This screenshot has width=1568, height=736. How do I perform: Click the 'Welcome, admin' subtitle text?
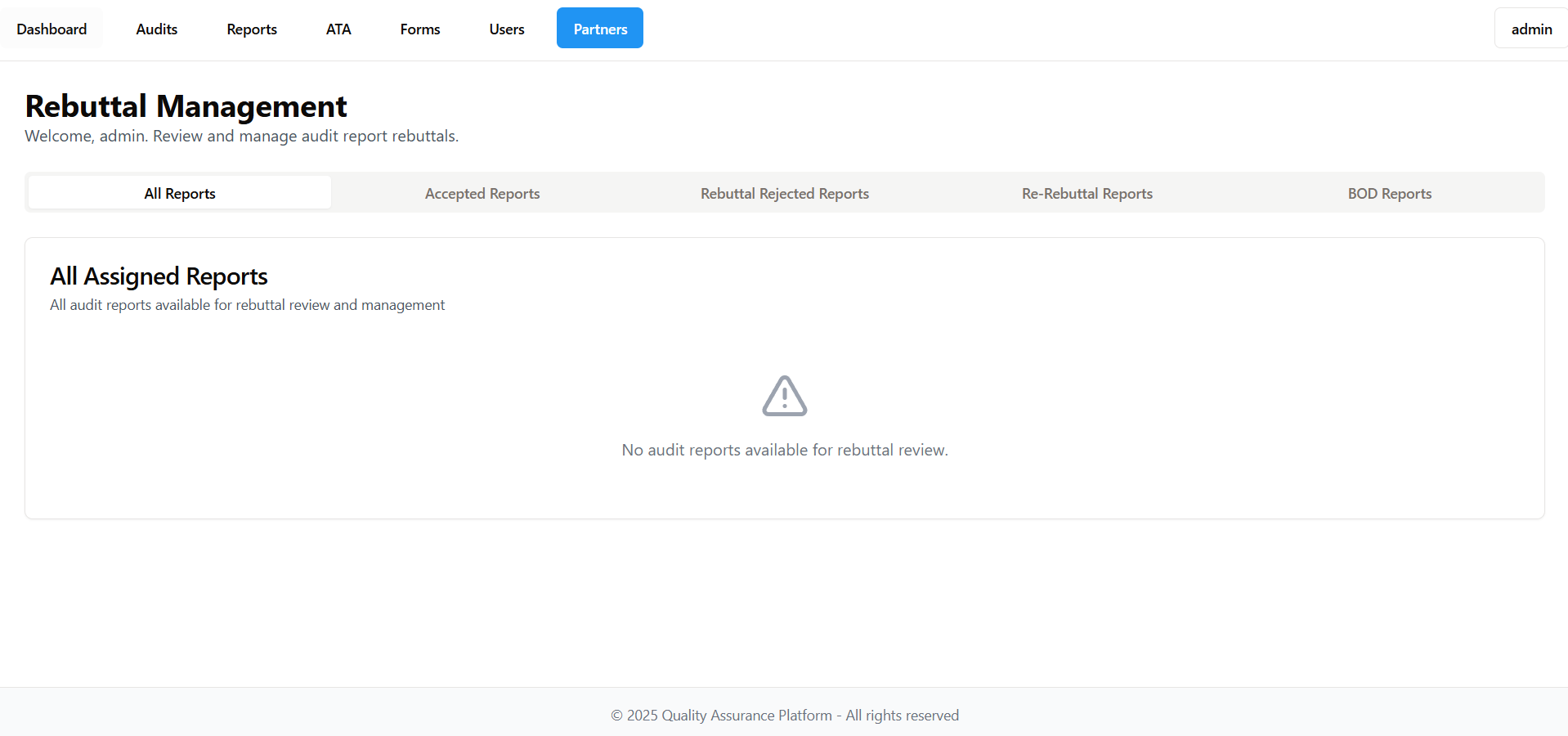tap(241, 136)
